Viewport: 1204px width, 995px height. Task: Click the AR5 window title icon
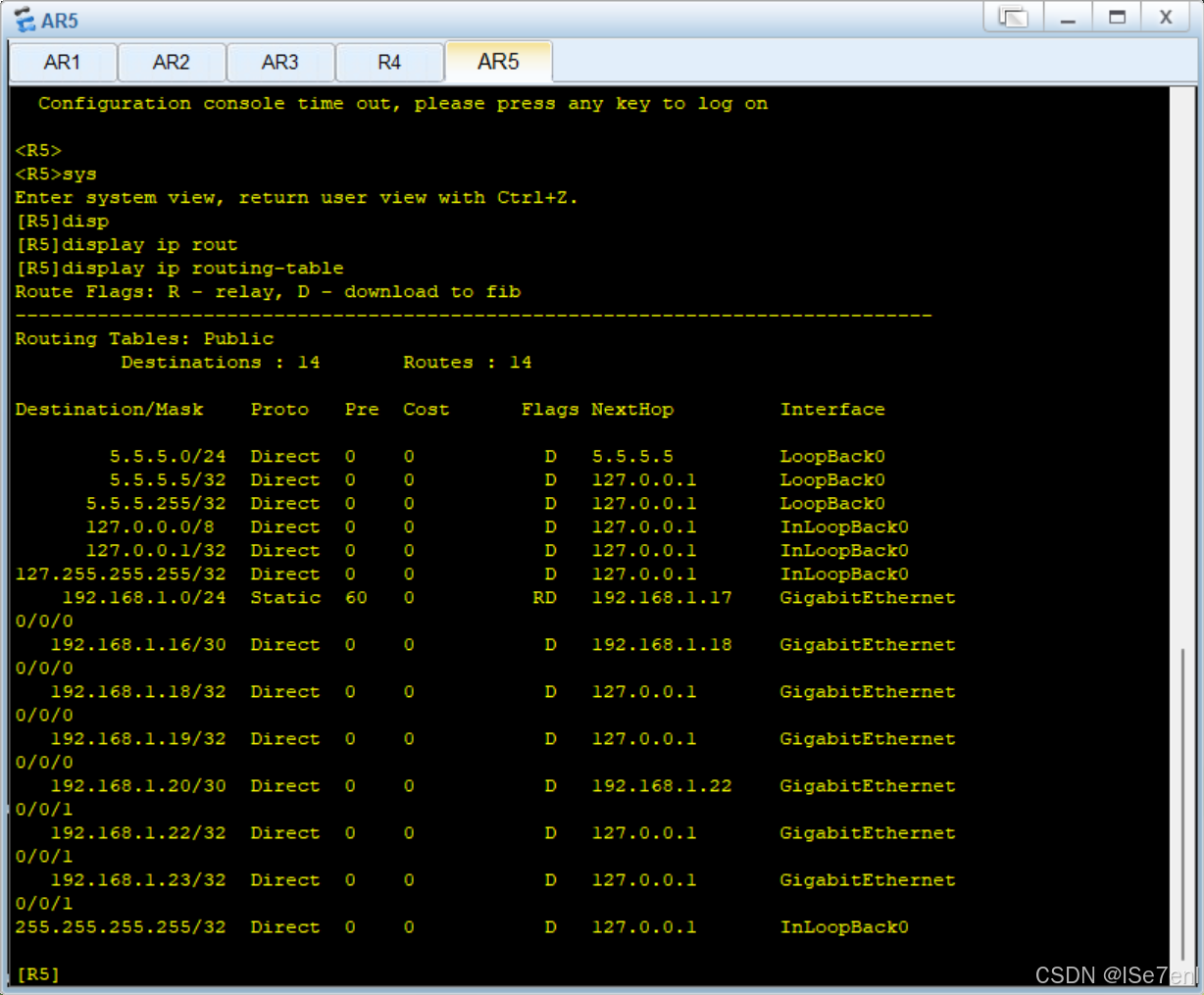click(x=24, y=20)
